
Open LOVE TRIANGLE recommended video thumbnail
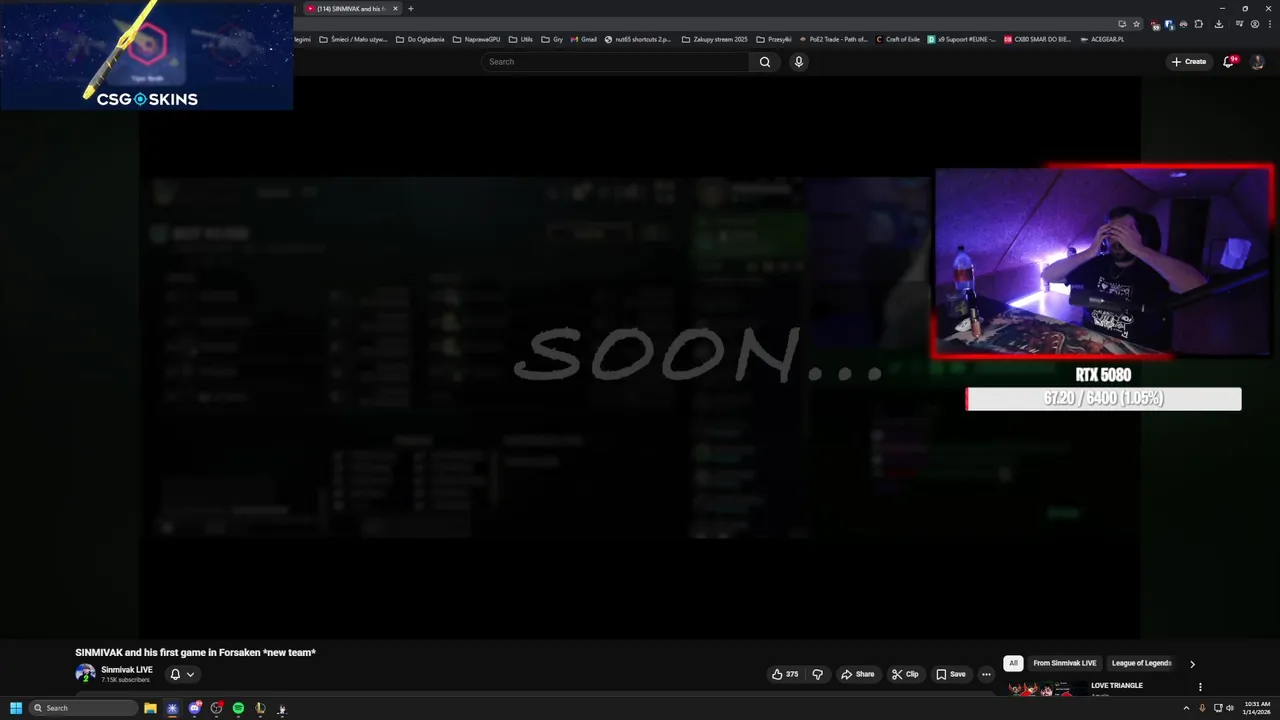click(x=1046, y=688)
